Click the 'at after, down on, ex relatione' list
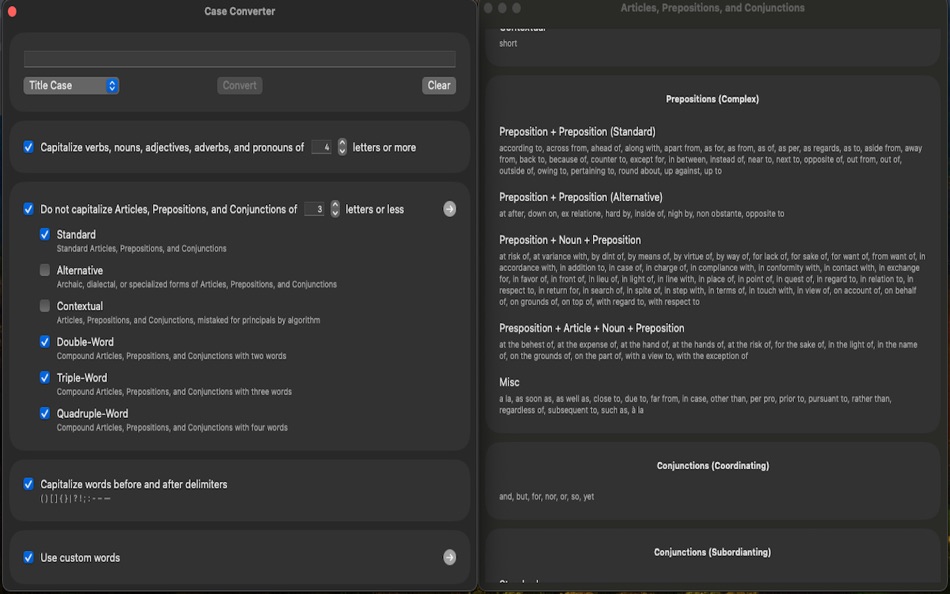Viewport: 950px width, 594px height. pos(641,213)
